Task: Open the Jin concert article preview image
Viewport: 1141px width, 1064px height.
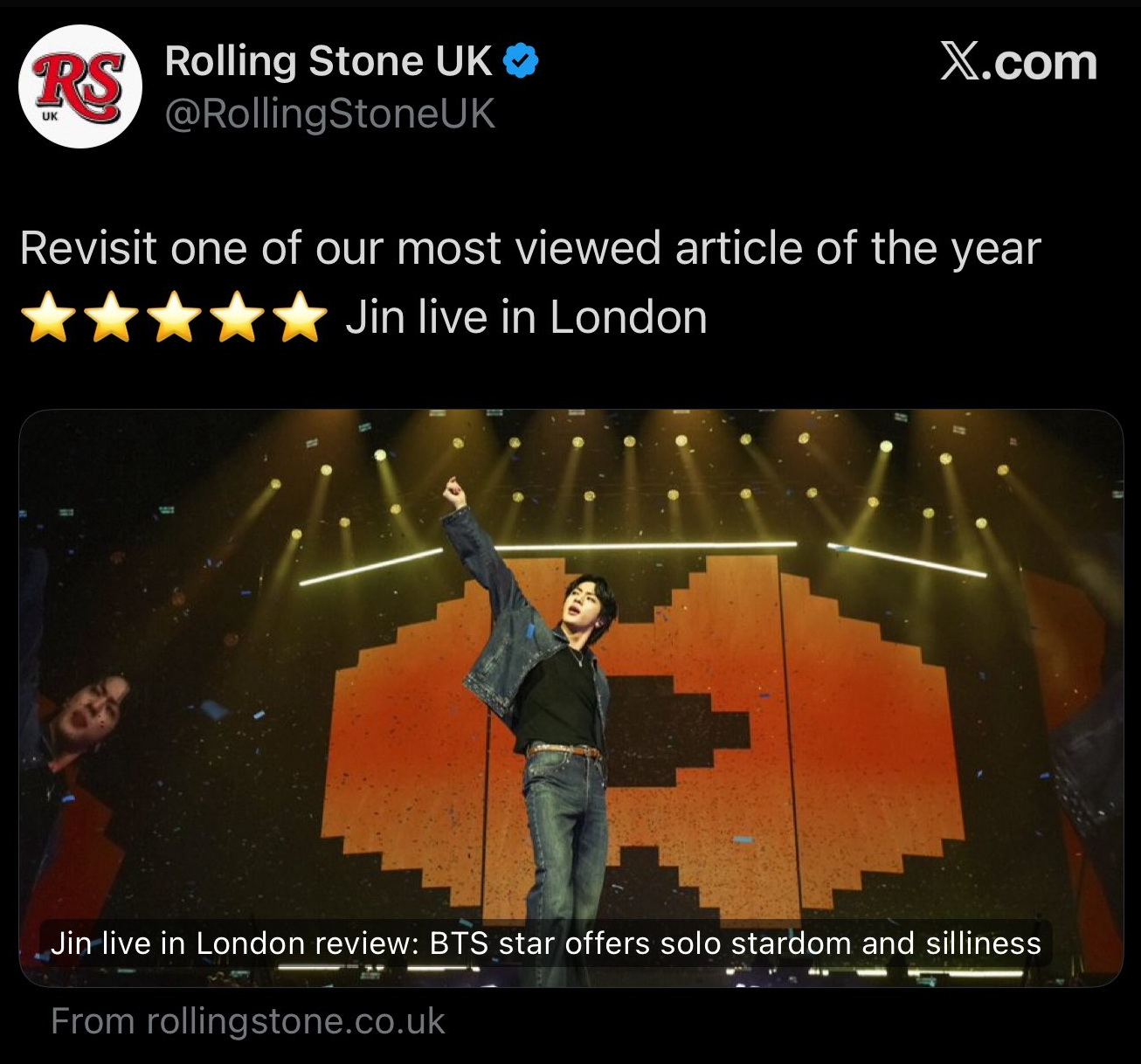Action: coord(570,698)
